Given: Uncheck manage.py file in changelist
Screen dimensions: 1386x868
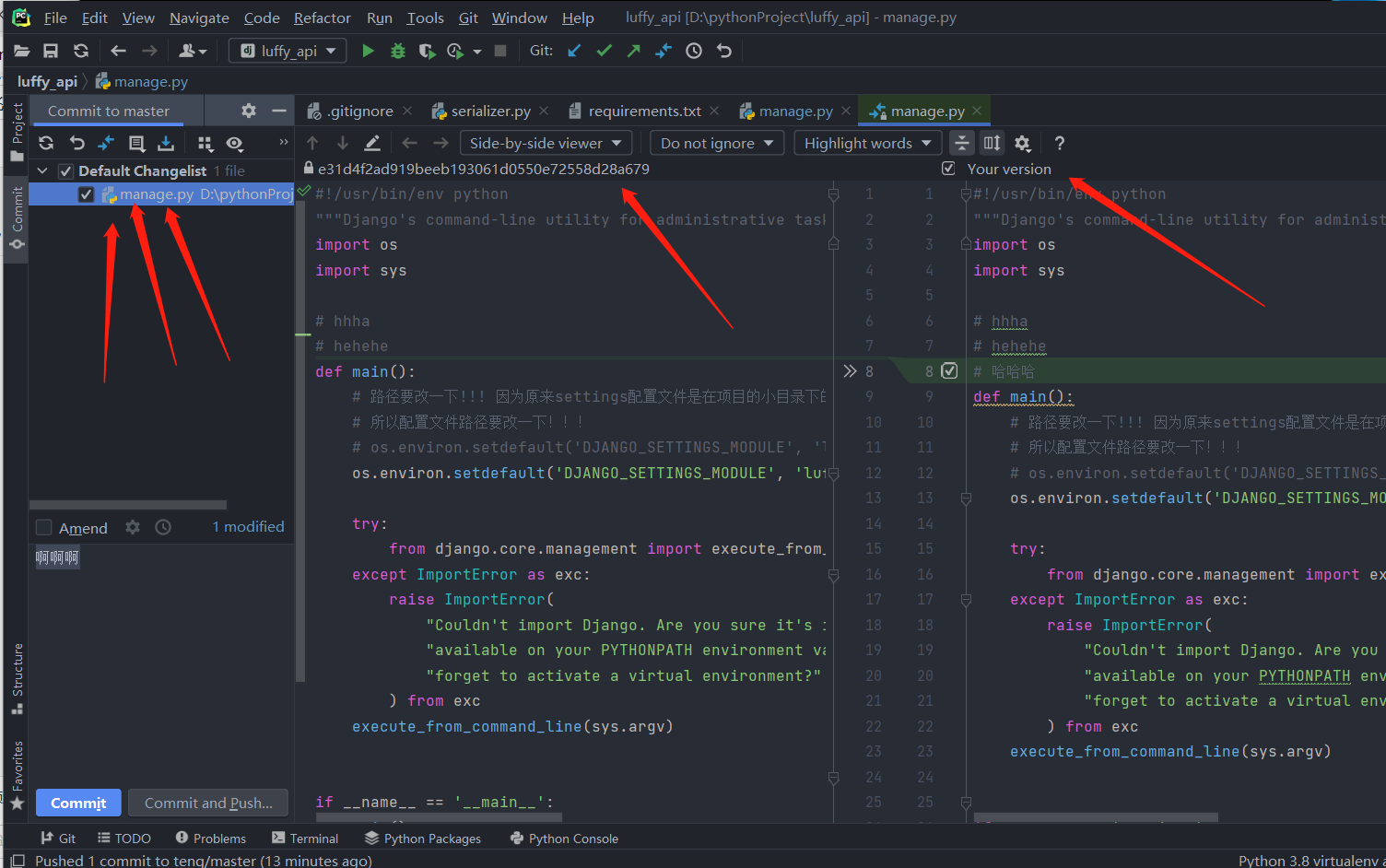Looking at the screenshot, I should (86, 194).
